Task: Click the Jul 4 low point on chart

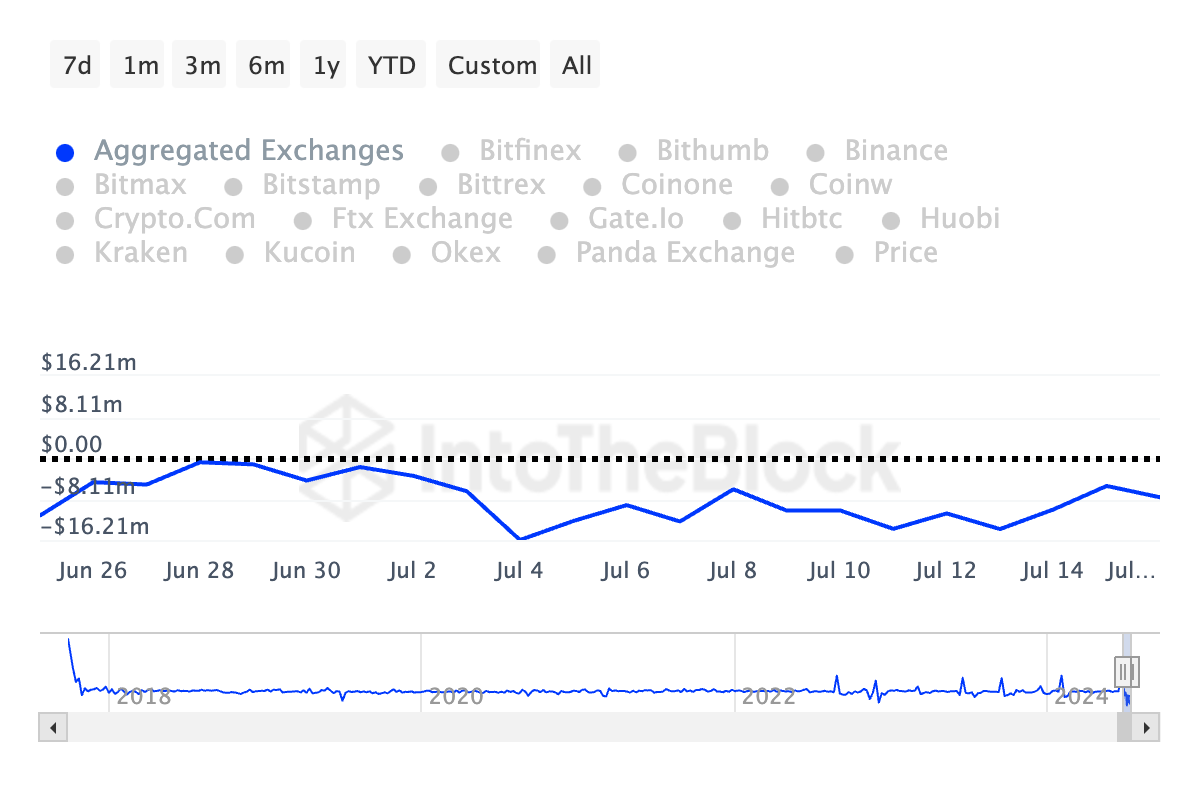Action: click(519, 539)
